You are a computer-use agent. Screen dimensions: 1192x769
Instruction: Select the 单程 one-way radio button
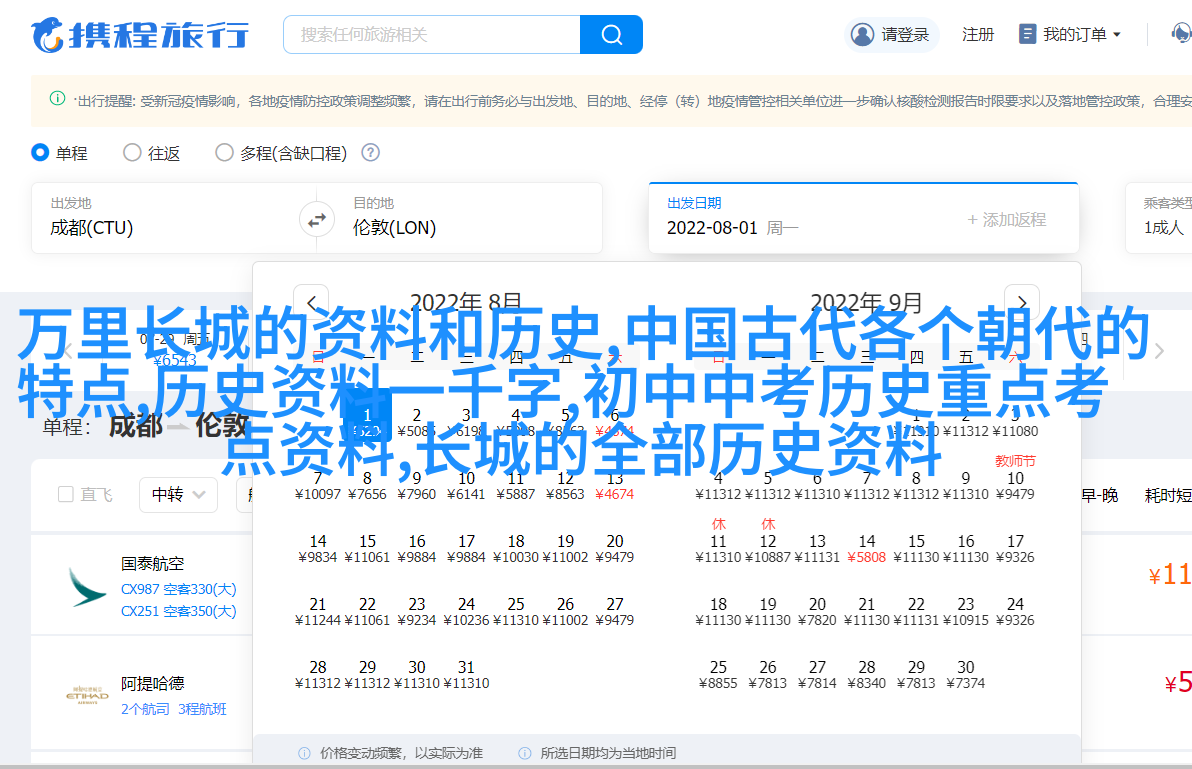pyautogui.click(x=40, y=153)
